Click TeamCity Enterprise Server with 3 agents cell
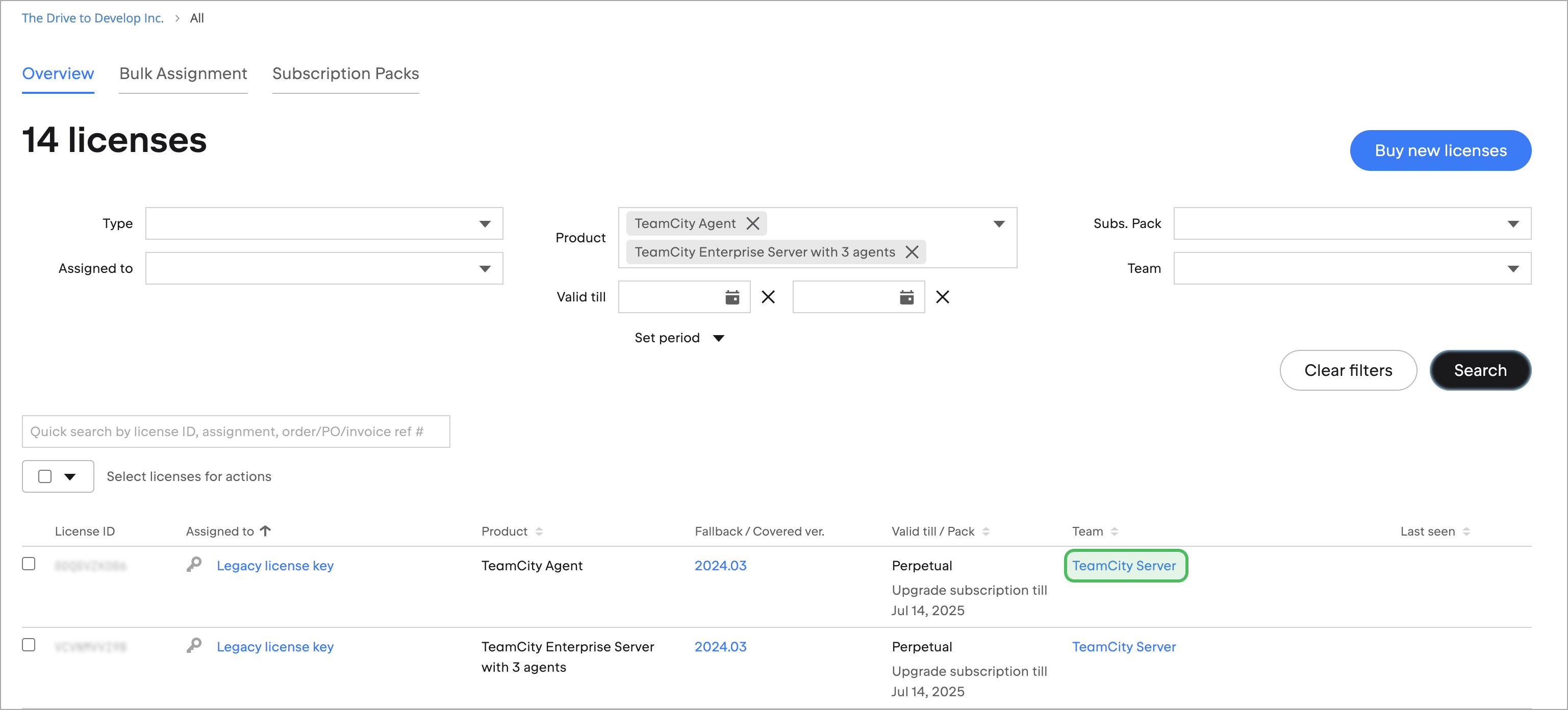Image resolution: width=1568 pixels, height=710 pixels. (567, 657)
